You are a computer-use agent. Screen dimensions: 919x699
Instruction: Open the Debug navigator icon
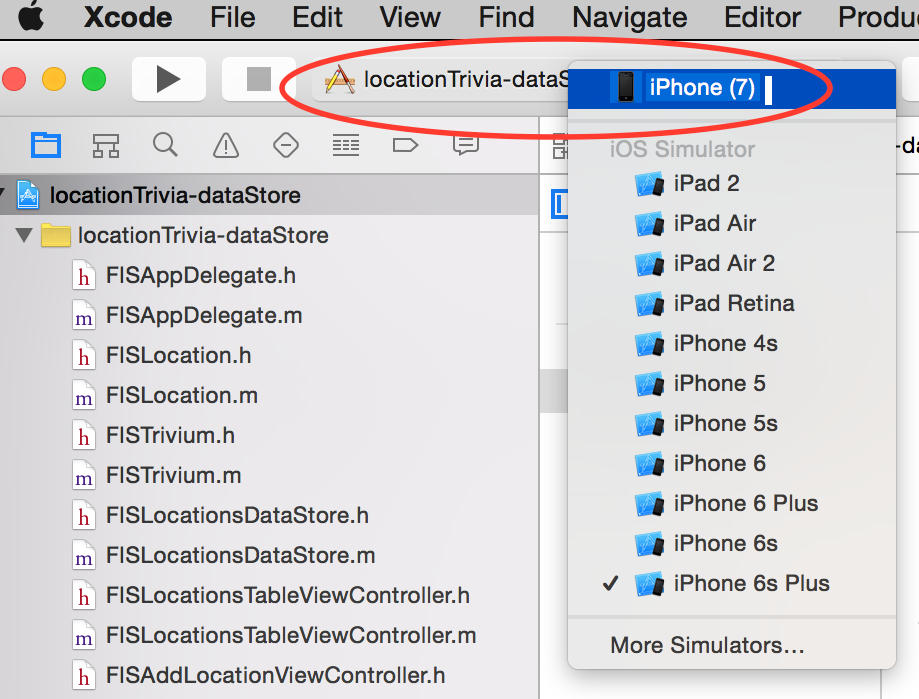click(x=346, y=145)
